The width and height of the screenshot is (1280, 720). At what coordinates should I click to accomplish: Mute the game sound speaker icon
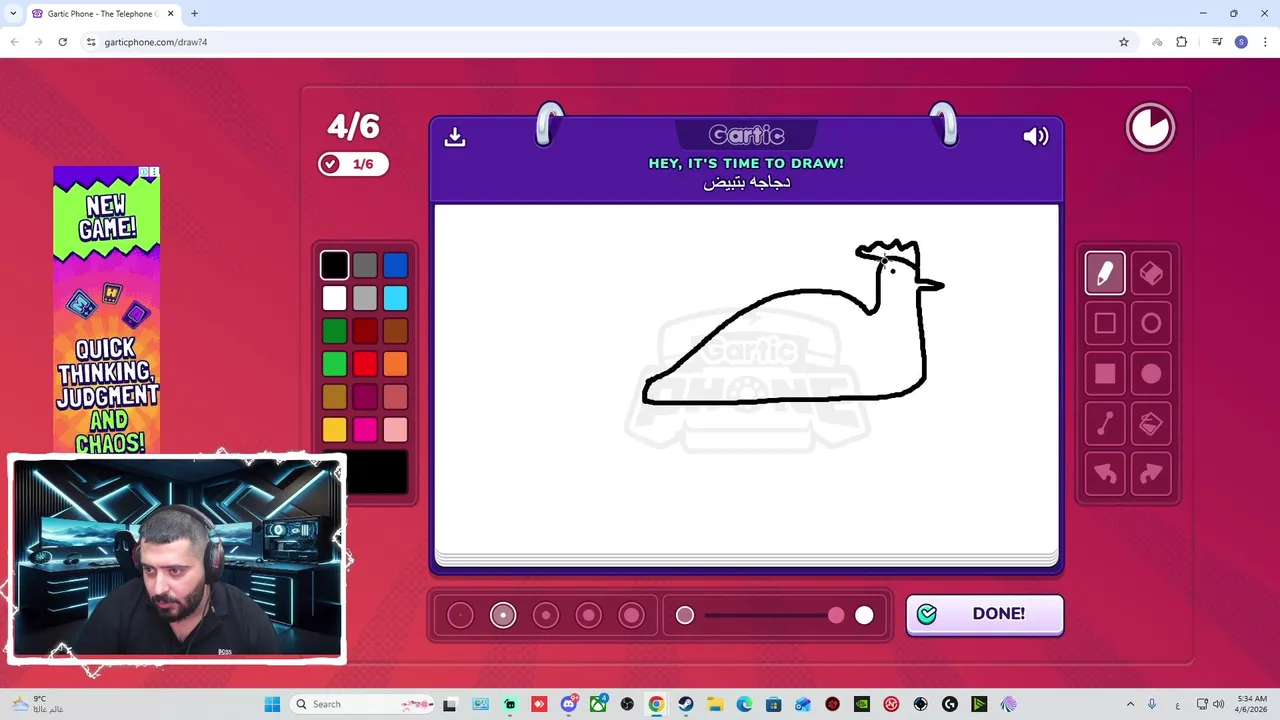pos(1036,136)
